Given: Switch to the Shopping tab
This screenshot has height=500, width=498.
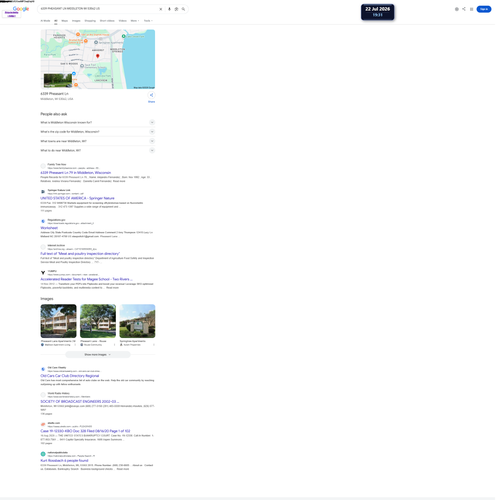Looking at the screenshot, I should (90, 21).
